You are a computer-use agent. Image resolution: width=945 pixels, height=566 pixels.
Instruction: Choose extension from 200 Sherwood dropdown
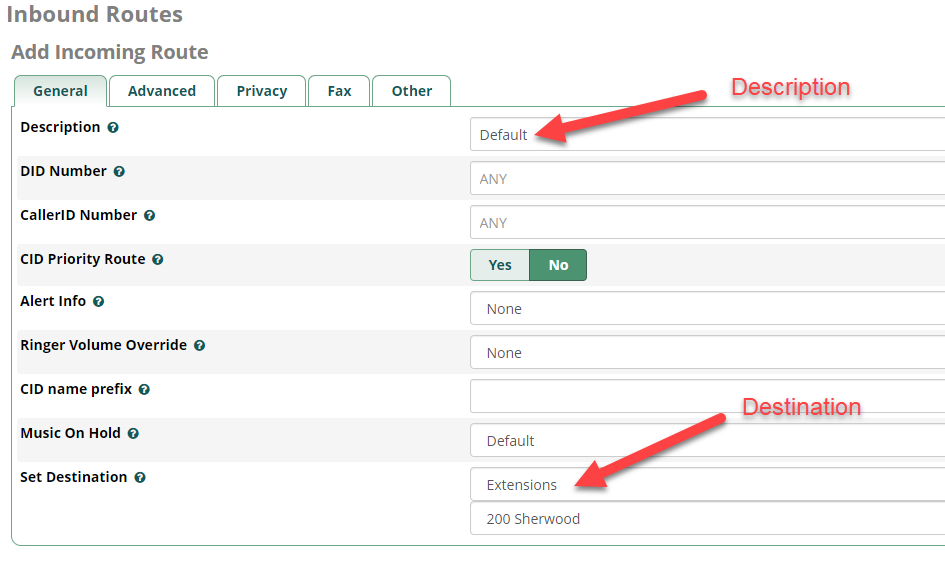pos(708,518)
